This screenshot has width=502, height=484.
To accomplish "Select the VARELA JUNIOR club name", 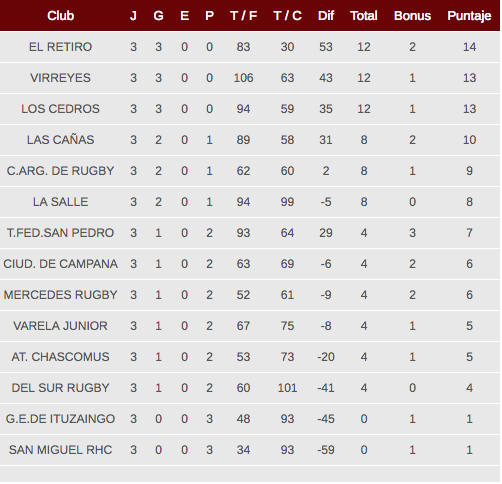I will click(x=60, y=326).
